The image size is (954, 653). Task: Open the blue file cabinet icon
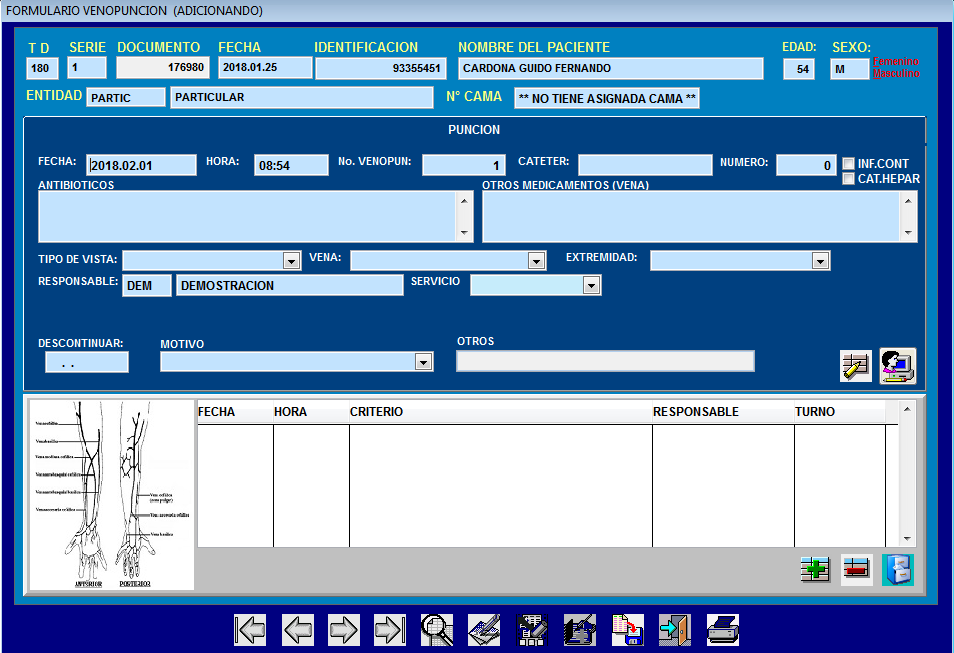(x=898, y=570)
